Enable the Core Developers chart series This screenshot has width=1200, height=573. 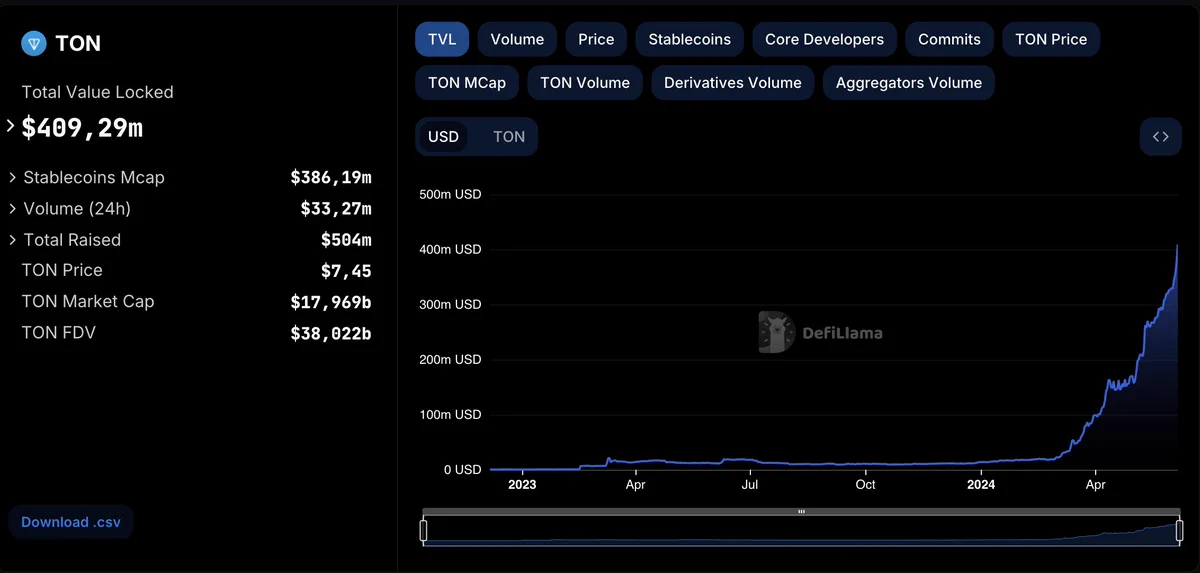point(824,39)
